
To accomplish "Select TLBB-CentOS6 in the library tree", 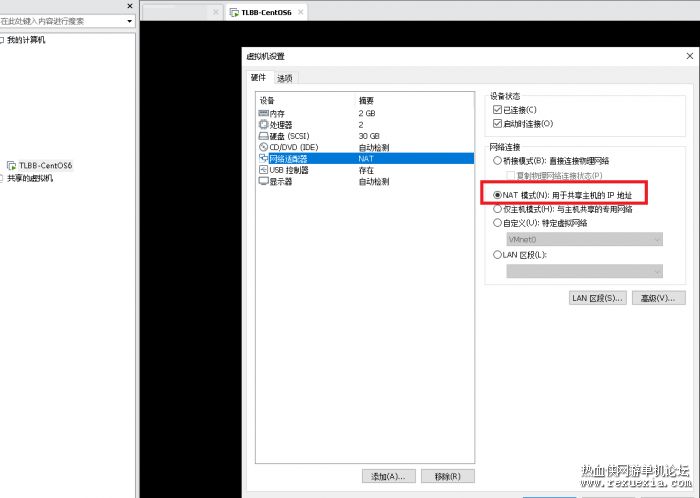I will pos(45,166).
